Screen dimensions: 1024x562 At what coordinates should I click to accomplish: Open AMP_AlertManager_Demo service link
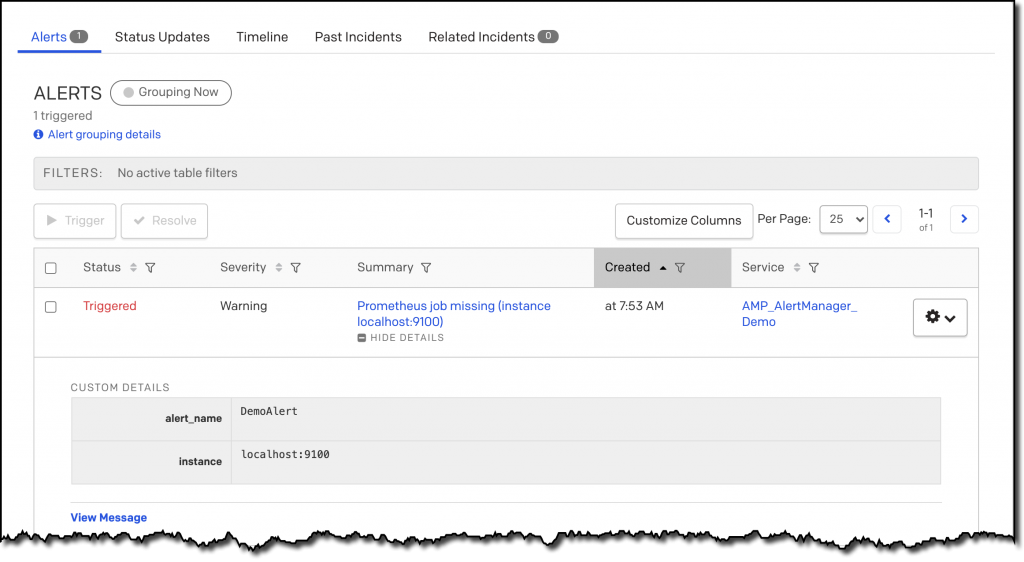point(799,314)
